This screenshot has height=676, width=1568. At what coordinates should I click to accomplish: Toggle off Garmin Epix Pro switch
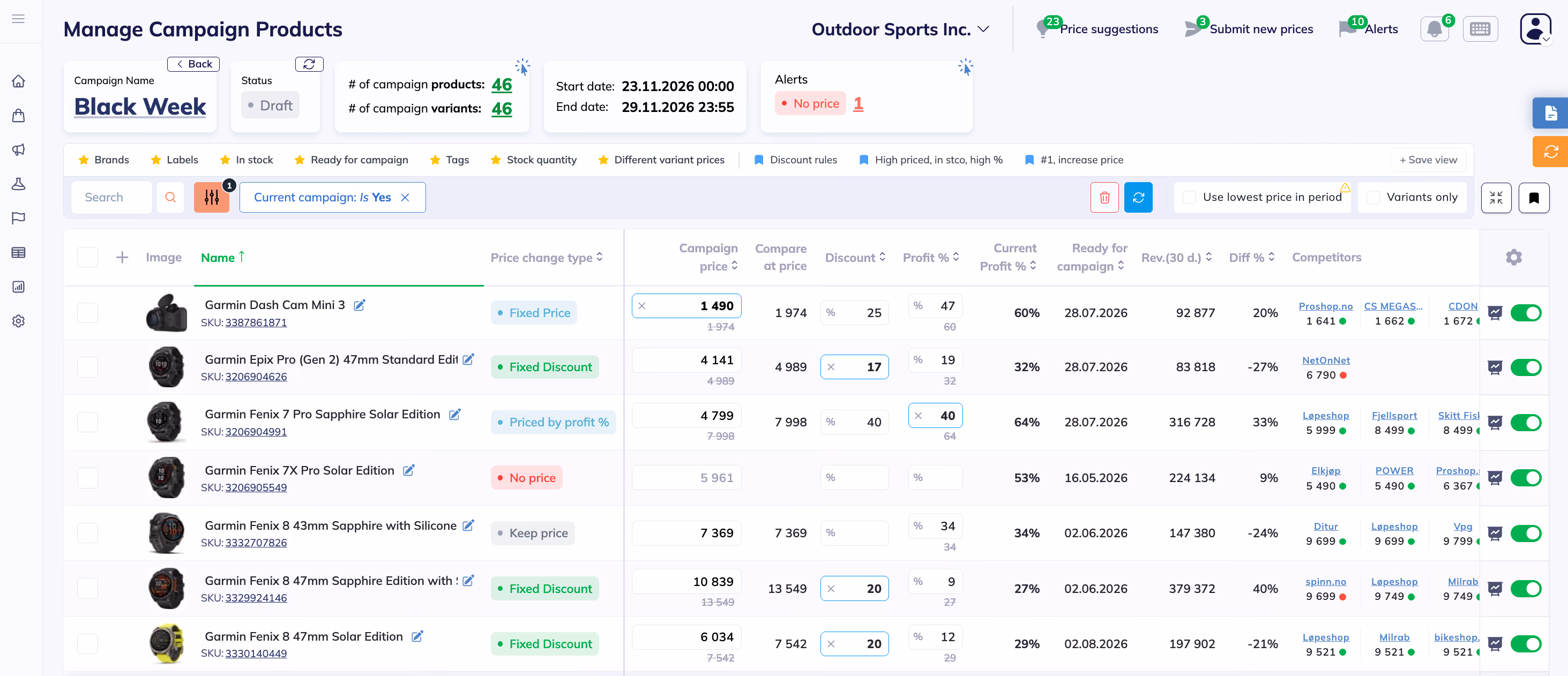tap(1525, 367)
